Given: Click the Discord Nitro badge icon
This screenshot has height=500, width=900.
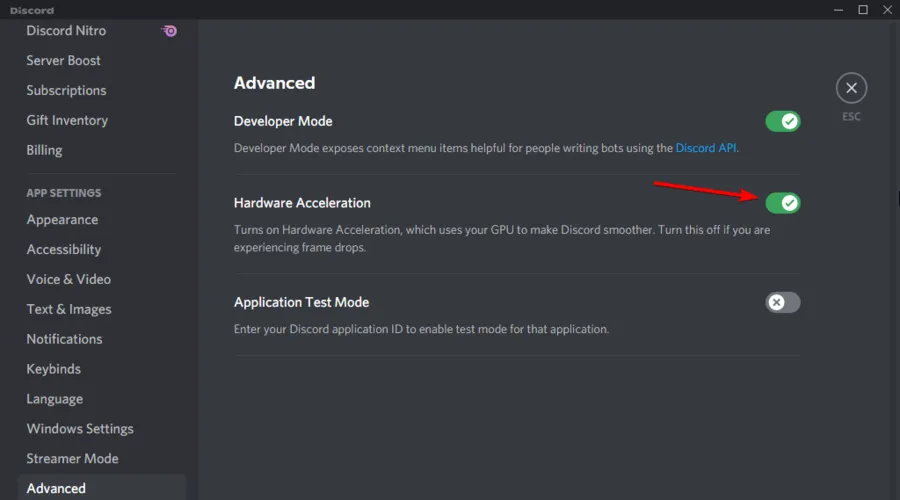Looking at the screenshot, I should 170,31.
